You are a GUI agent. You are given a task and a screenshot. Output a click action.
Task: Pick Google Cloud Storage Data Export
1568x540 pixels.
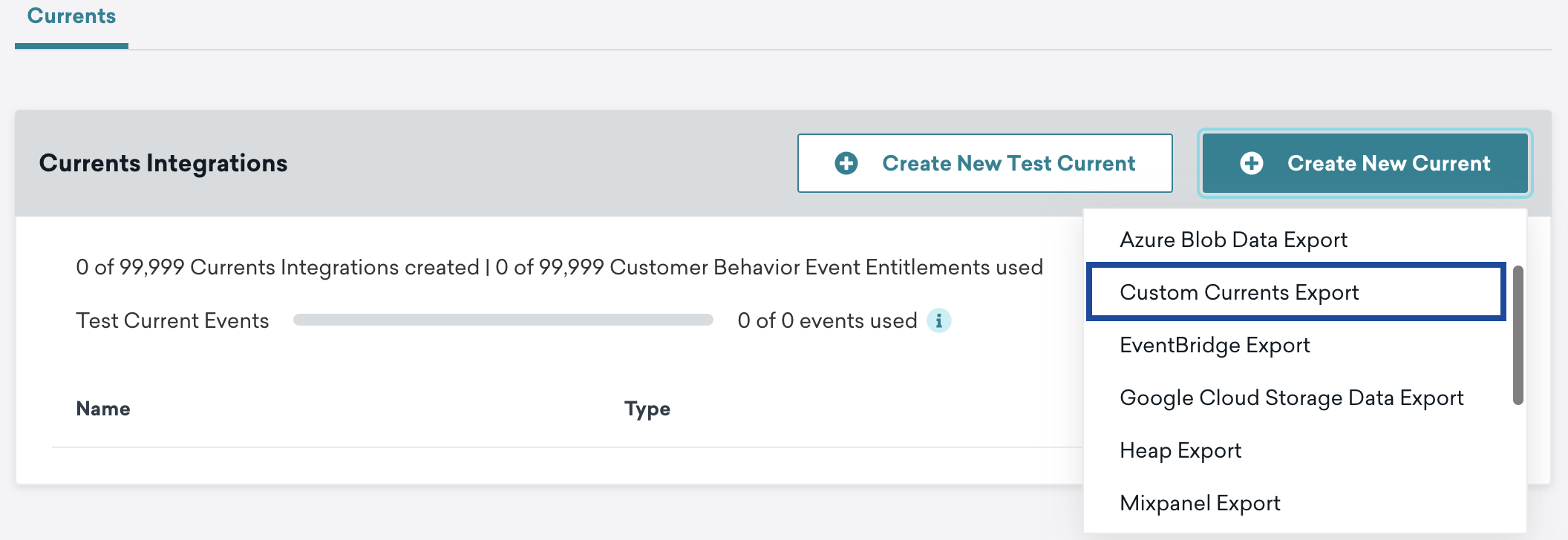point(1291,398)
